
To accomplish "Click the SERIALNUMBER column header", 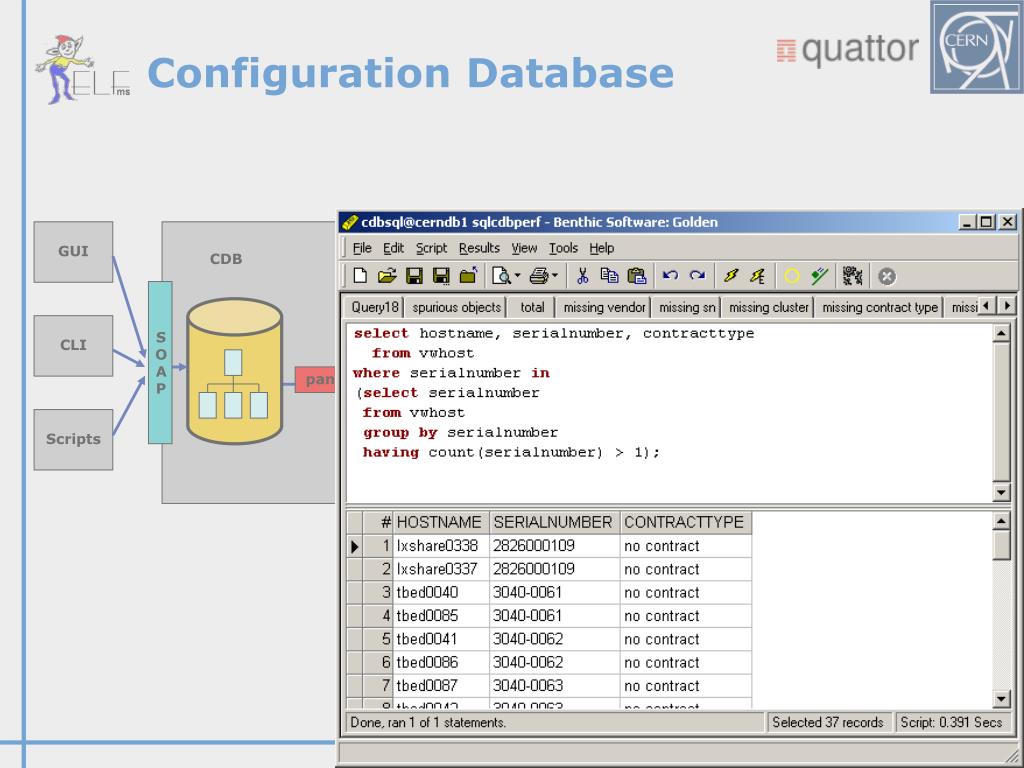I will point(554,522).
